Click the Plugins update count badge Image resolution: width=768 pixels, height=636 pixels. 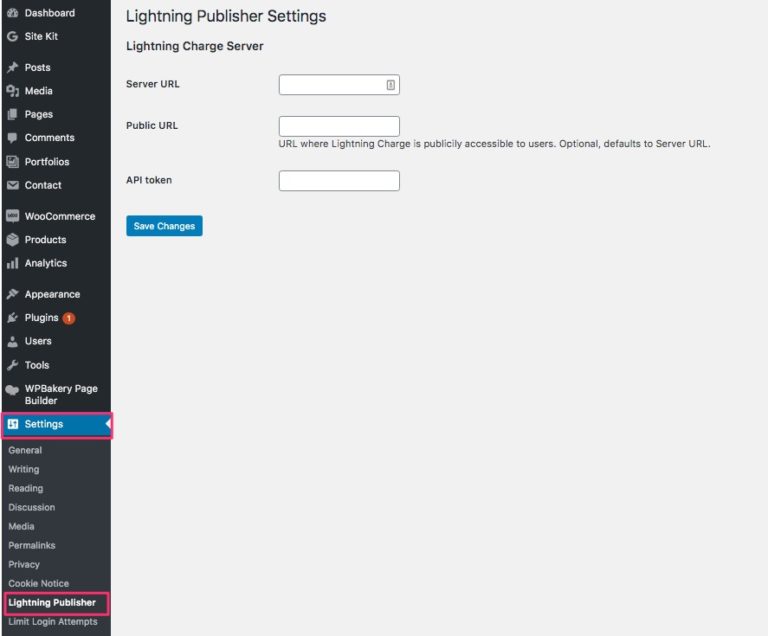point(69,318)
